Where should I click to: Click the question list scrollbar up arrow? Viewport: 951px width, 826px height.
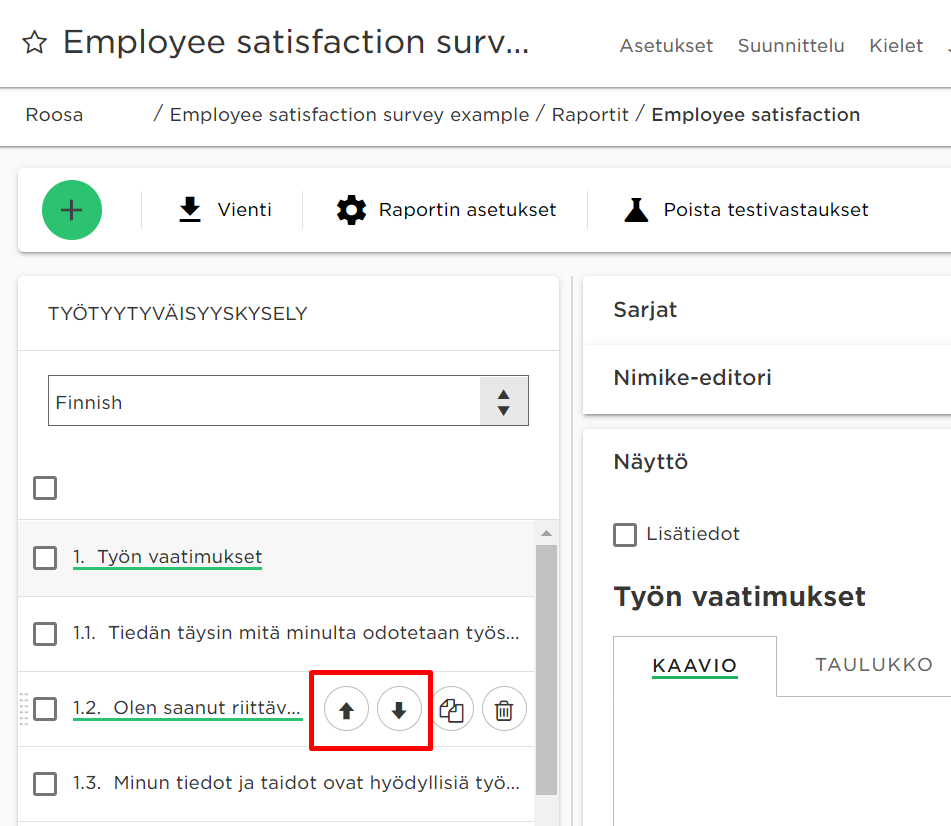(x=546, y=533)
